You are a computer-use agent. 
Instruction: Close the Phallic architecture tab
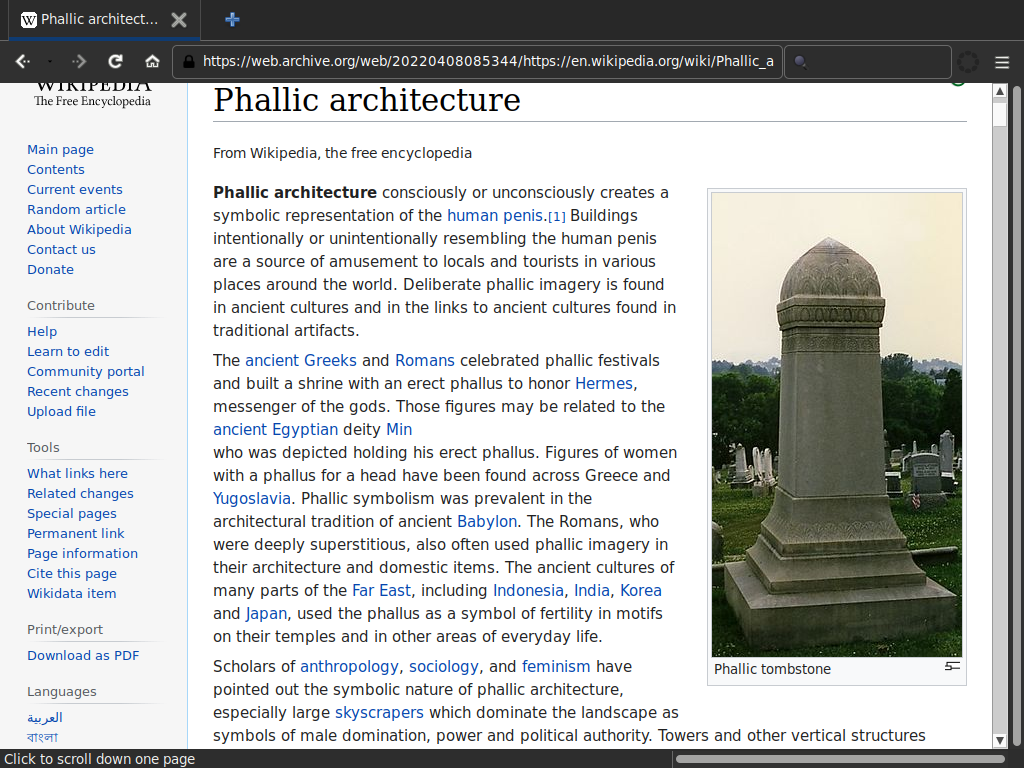[x=178, y=19]
